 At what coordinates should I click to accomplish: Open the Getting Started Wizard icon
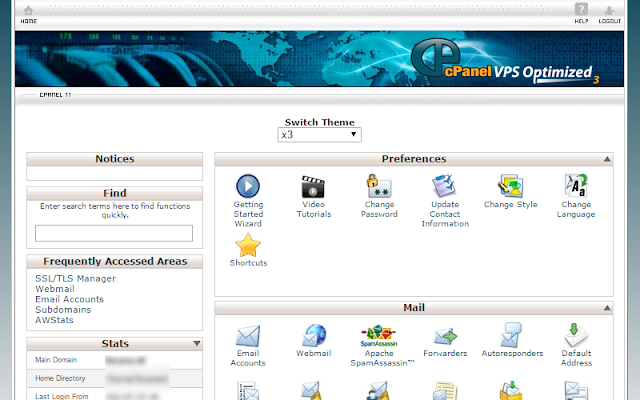click(248, 186)
